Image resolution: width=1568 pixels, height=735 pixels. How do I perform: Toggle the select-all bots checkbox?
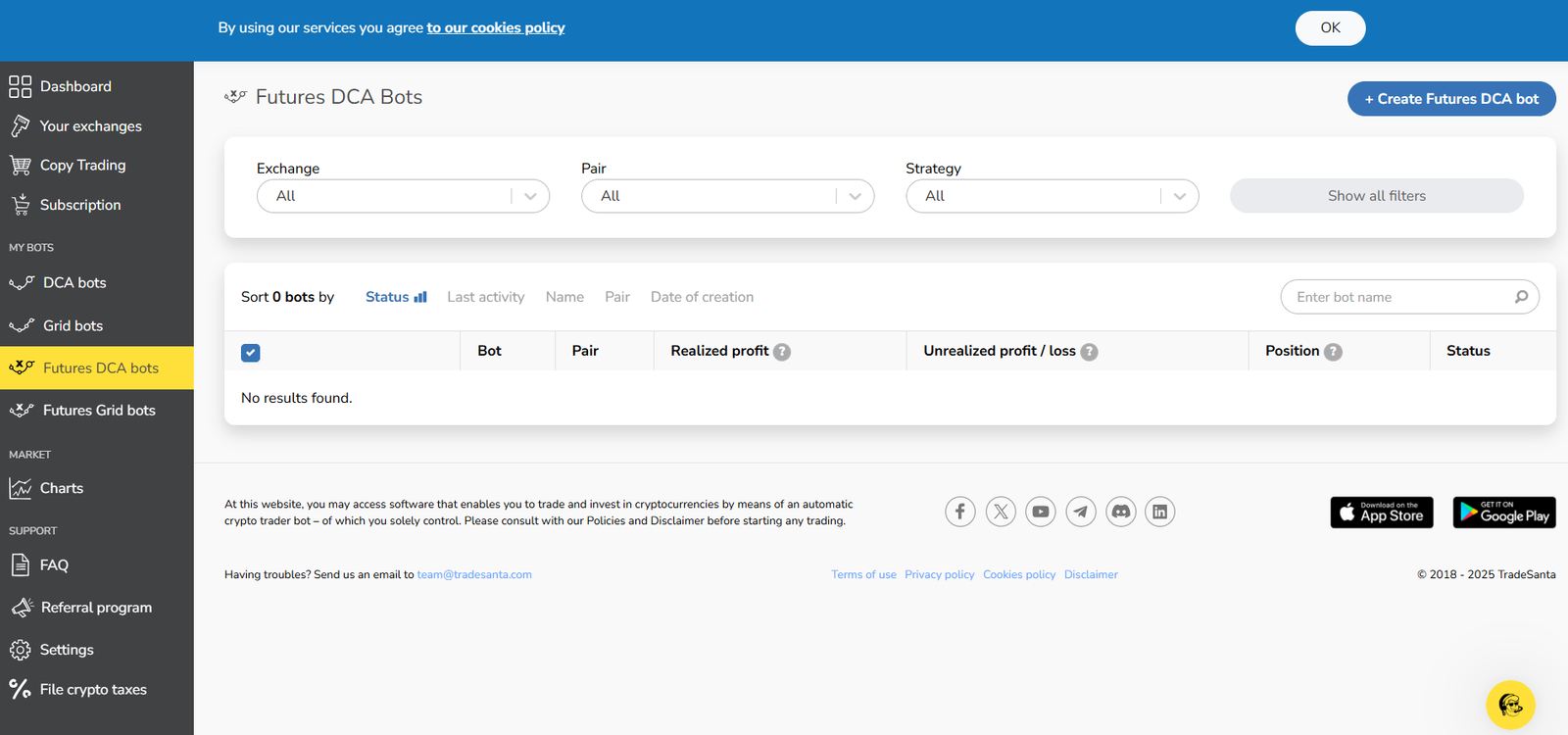coord(251,353)
